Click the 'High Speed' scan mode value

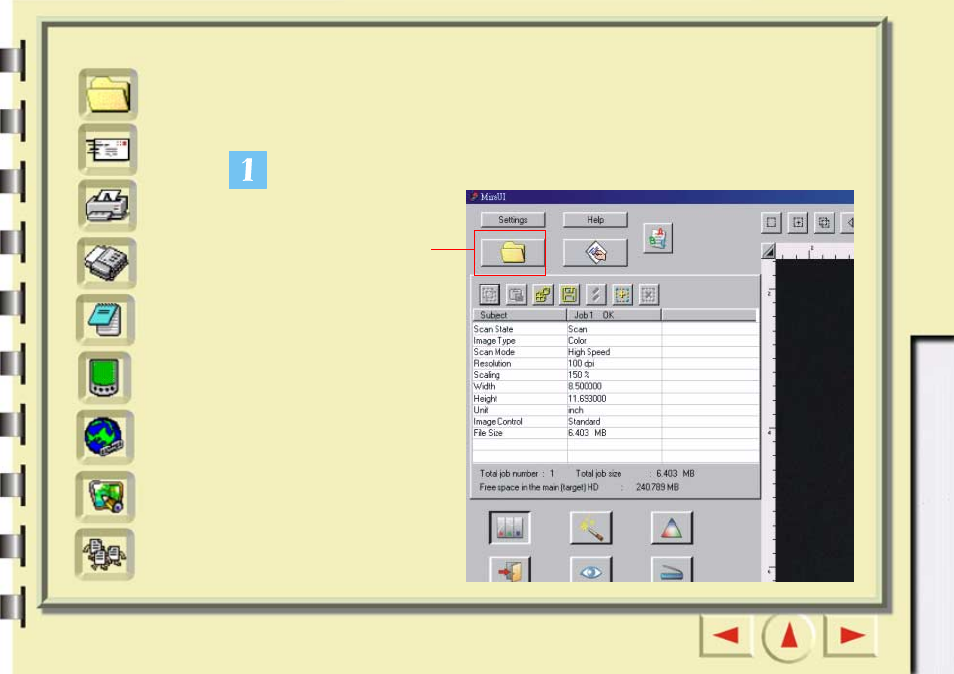(x=589, y=352)
